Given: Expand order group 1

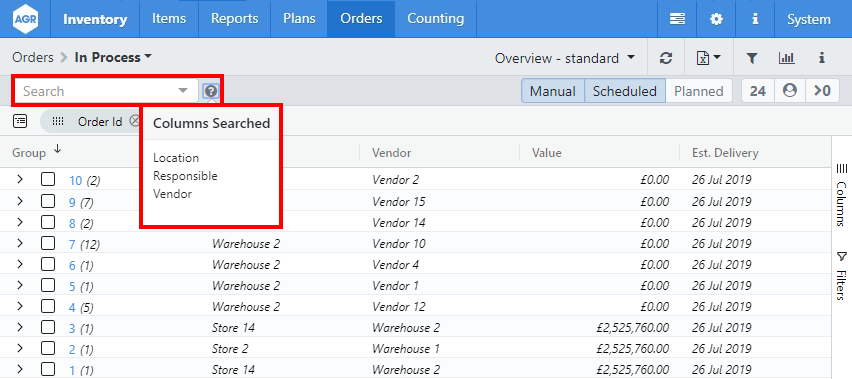Looking at the screenshot, I should [x=20, y=369].
